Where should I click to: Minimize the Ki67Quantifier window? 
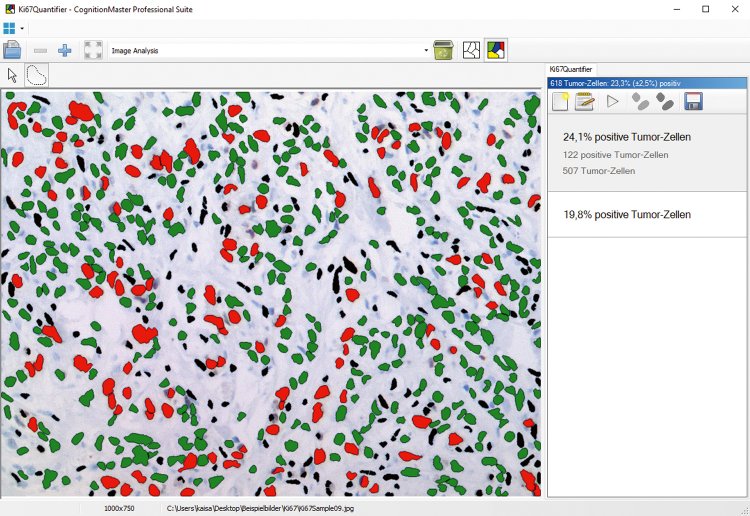[x=676, y=9]
